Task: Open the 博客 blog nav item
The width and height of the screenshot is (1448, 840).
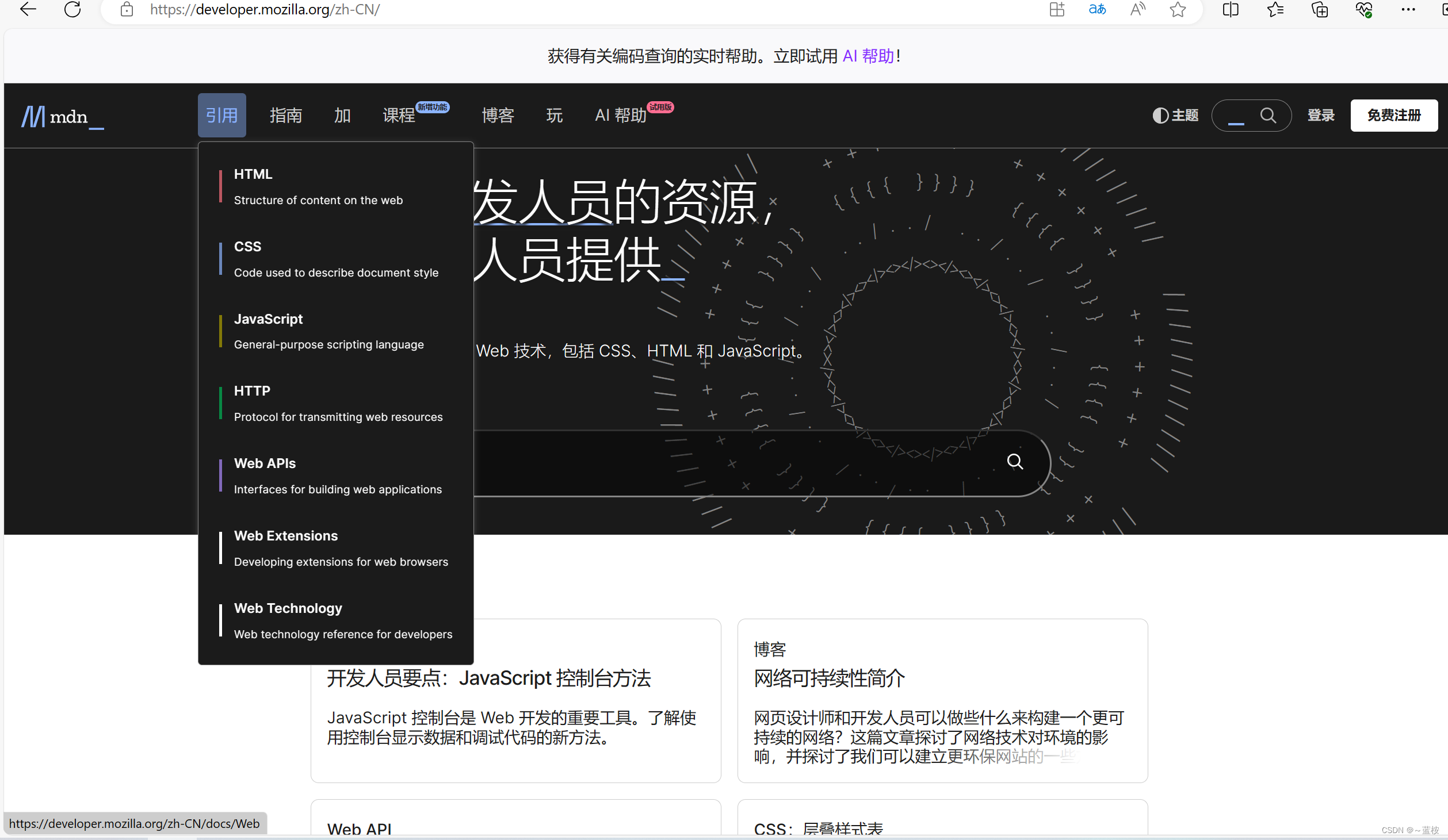Action: [x=498, y=116]
